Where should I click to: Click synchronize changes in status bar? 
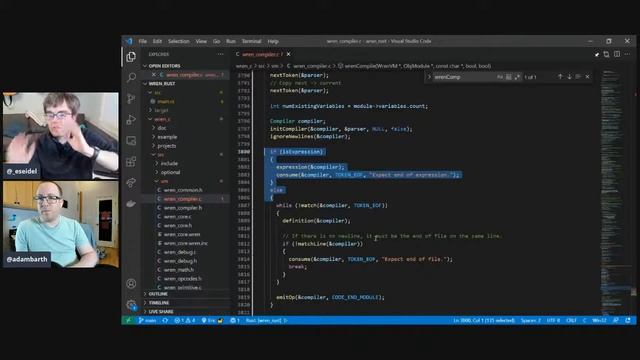point(165,320)
